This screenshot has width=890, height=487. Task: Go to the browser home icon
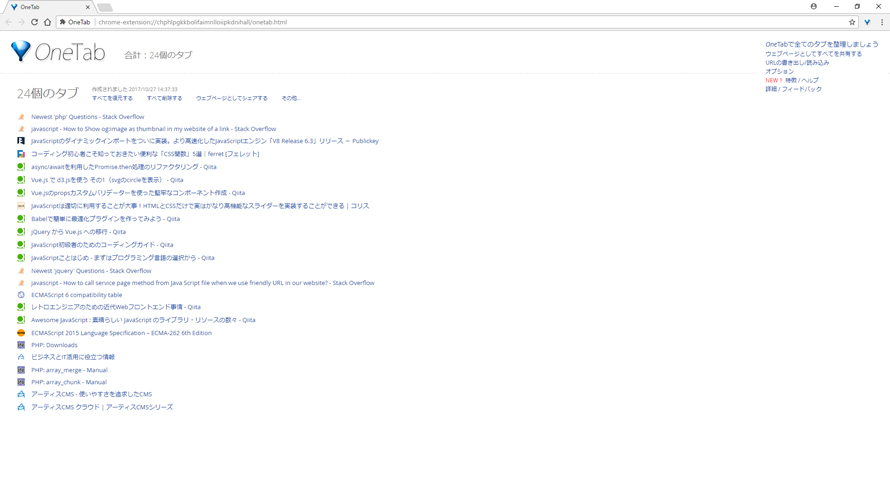[47, 22]
